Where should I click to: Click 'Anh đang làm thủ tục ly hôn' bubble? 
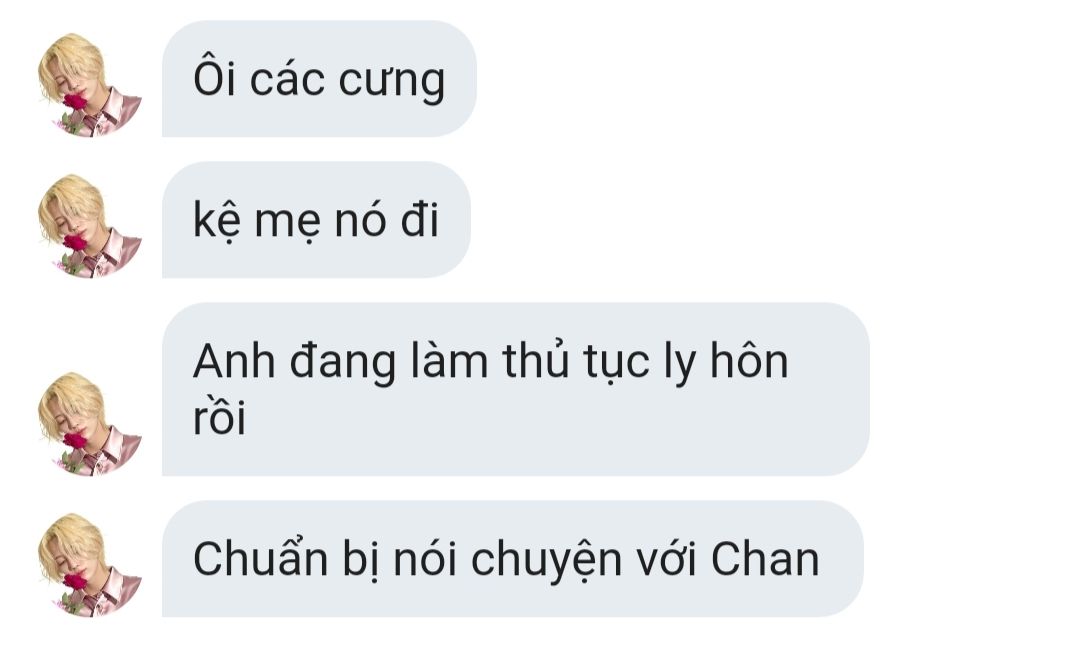point(515,389)
